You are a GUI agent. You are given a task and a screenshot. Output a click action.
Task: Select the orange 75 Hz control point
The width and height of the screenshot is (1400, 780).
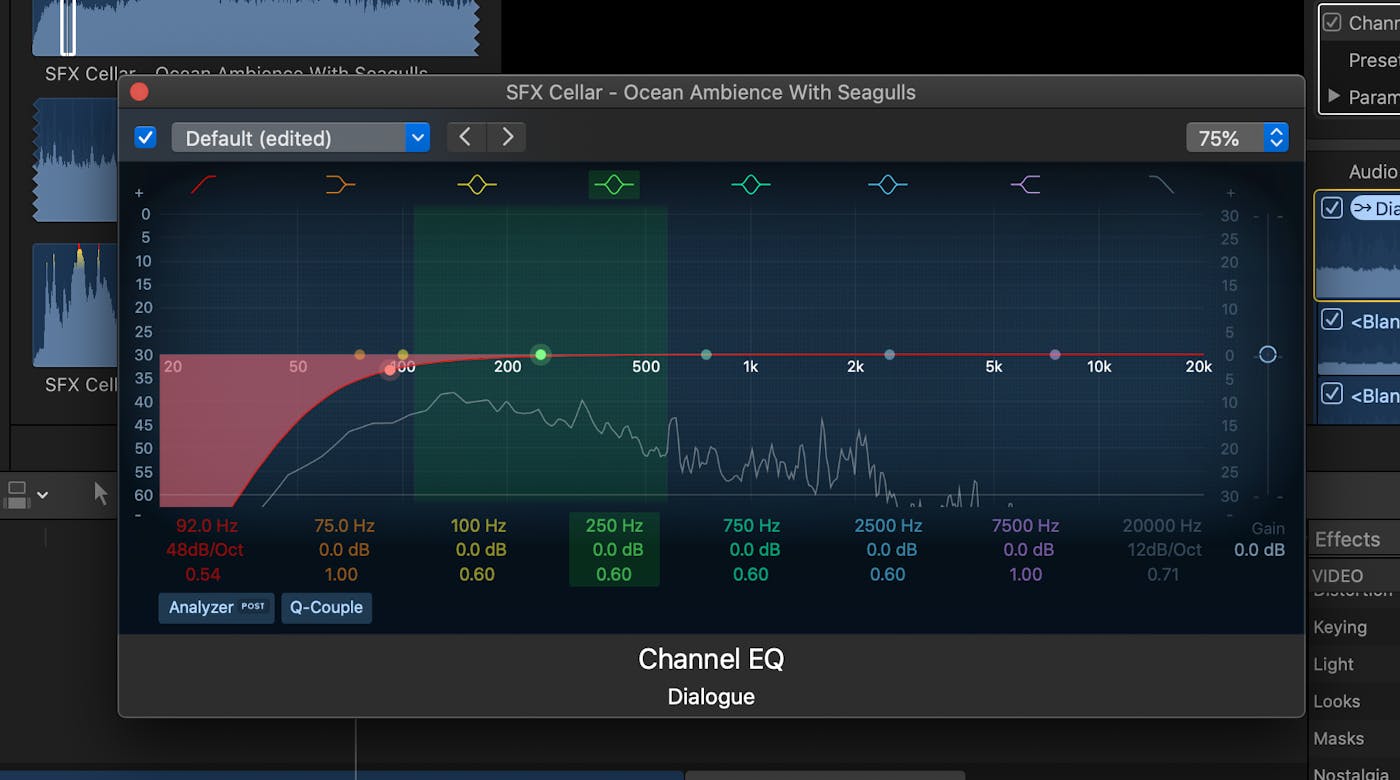pos(360,355)
